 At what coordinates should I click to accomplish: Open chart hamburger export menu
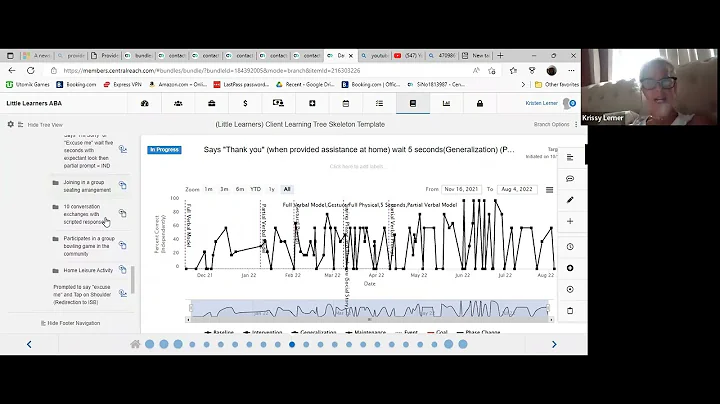tap(549, 190)
